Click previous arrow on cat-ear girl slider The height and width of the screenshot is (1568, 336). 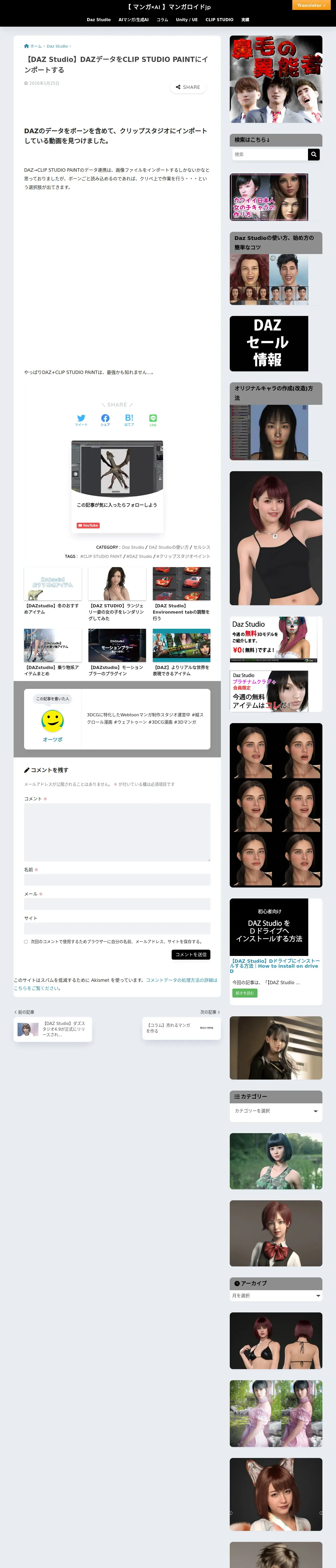coord(231,1513)
